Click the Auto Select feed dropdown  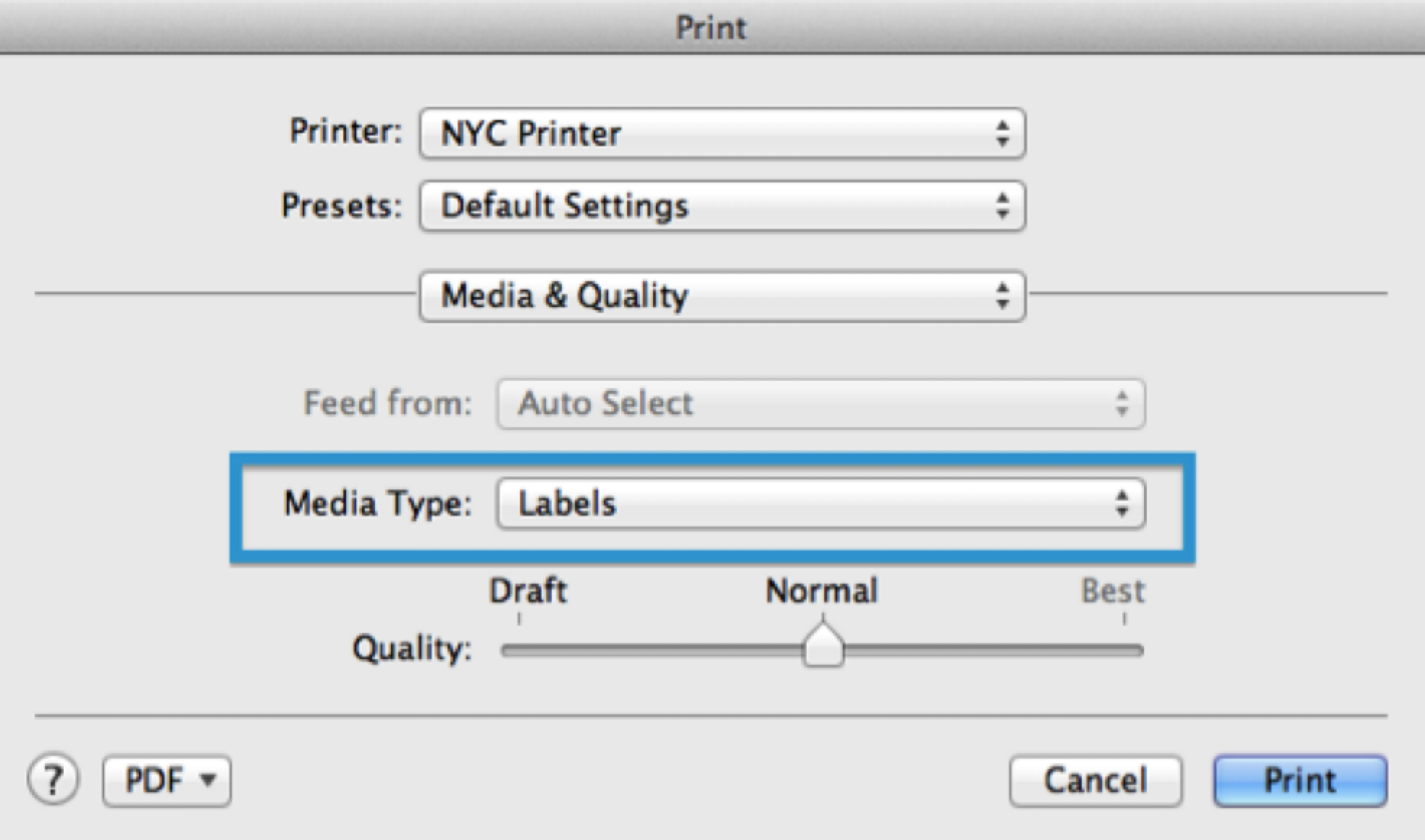click(x=820, y=404)
